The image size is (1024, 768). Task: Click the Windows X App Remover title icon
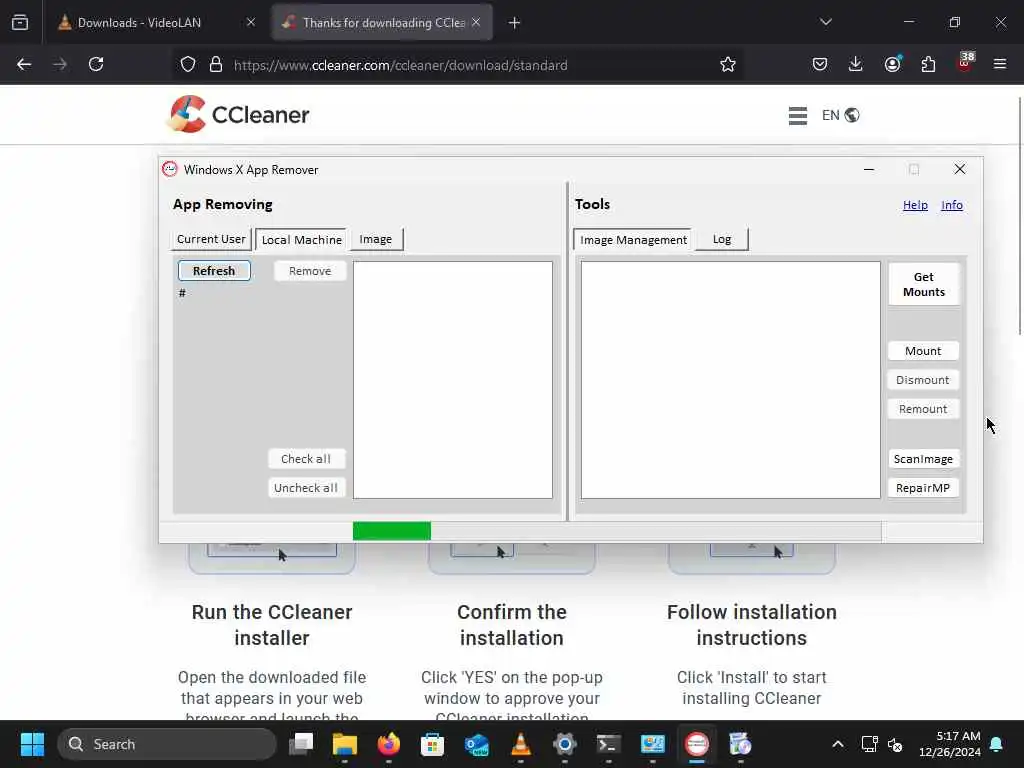coord(170,169)
